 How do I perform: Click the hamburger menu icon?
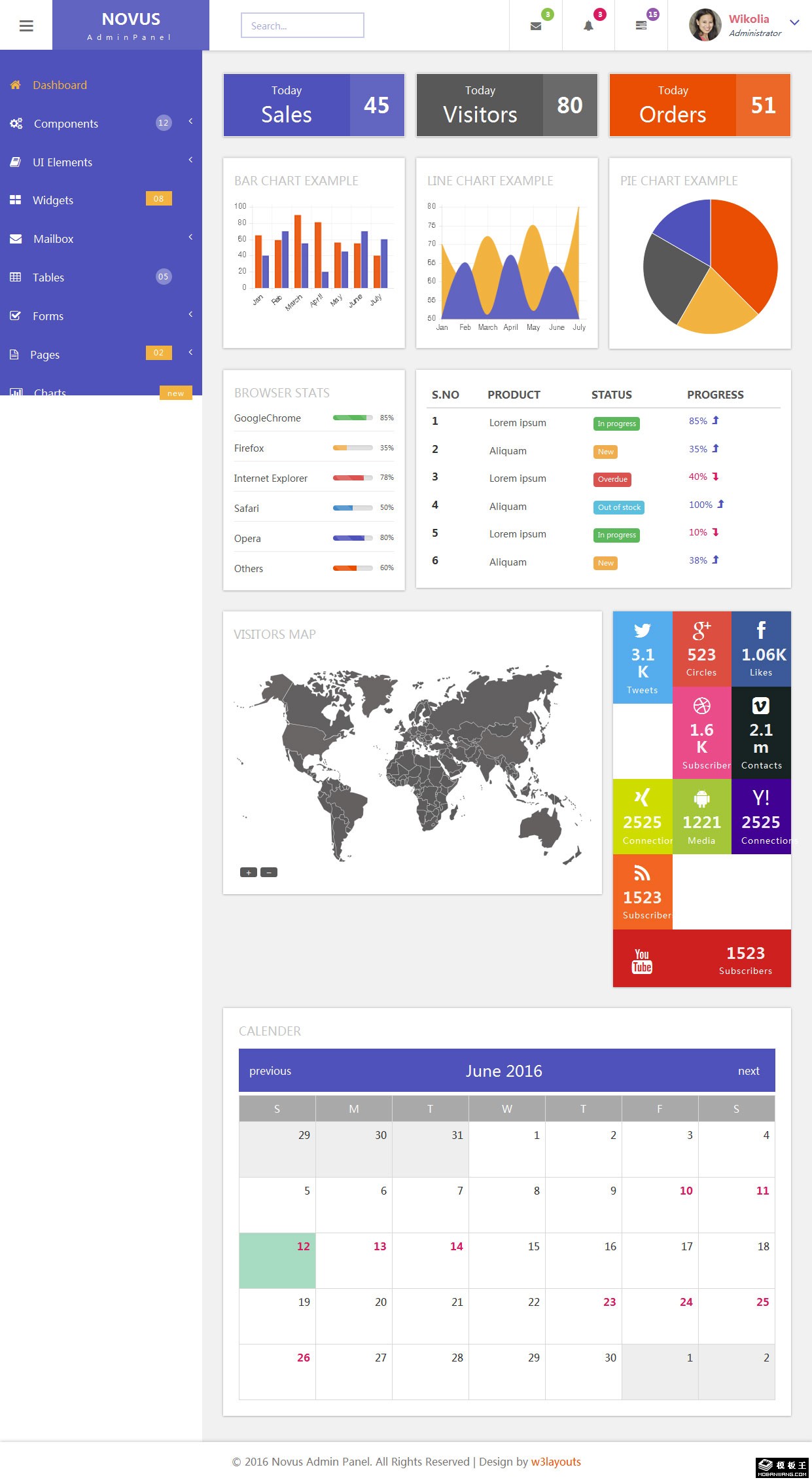(26, 26)
